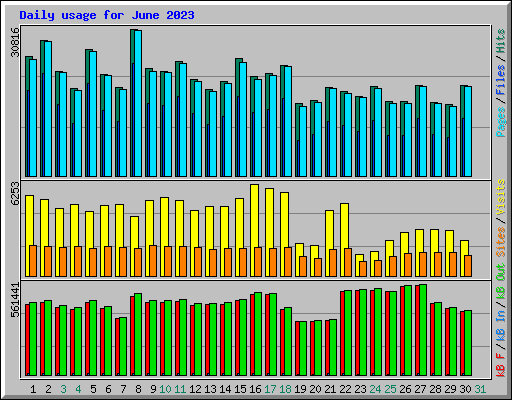Click day 27 on the x-axis
512x400 pixels.
tap(420, 389)
